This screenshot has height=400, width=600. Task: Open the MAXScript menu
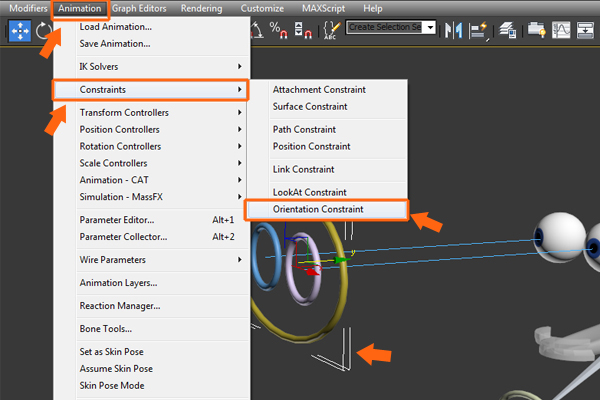coord(323,8)
